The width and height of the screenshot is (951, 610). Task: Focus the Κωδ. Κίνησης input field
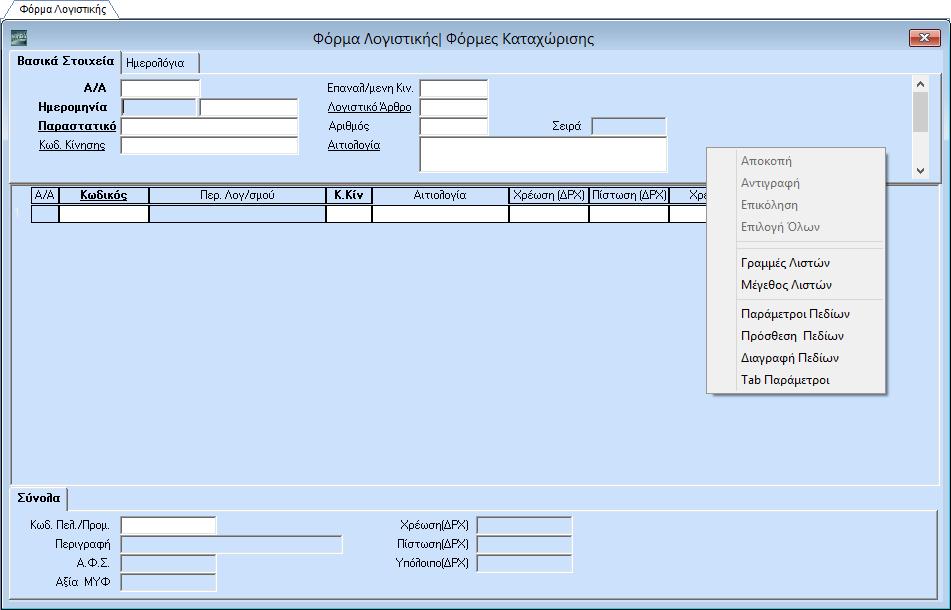click(x=209, y=145)
